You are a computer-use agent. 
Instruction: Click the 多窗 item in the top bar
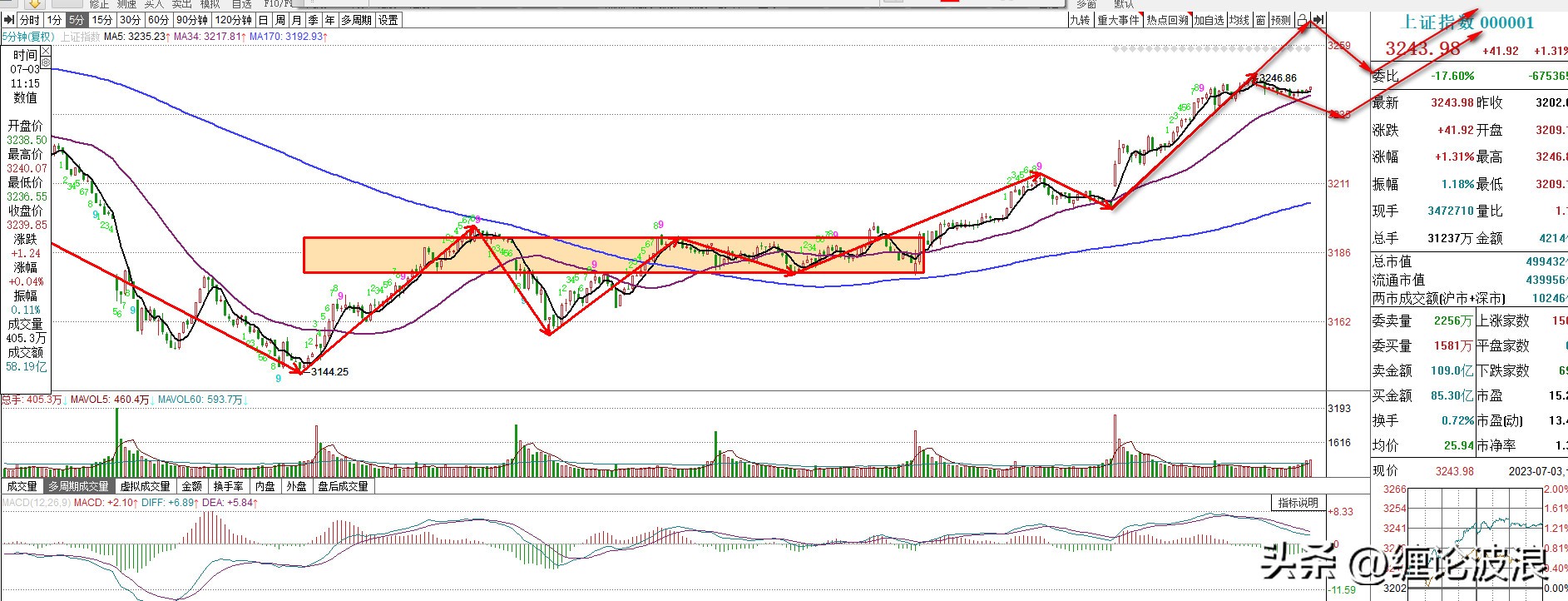tap(1086, 4)
